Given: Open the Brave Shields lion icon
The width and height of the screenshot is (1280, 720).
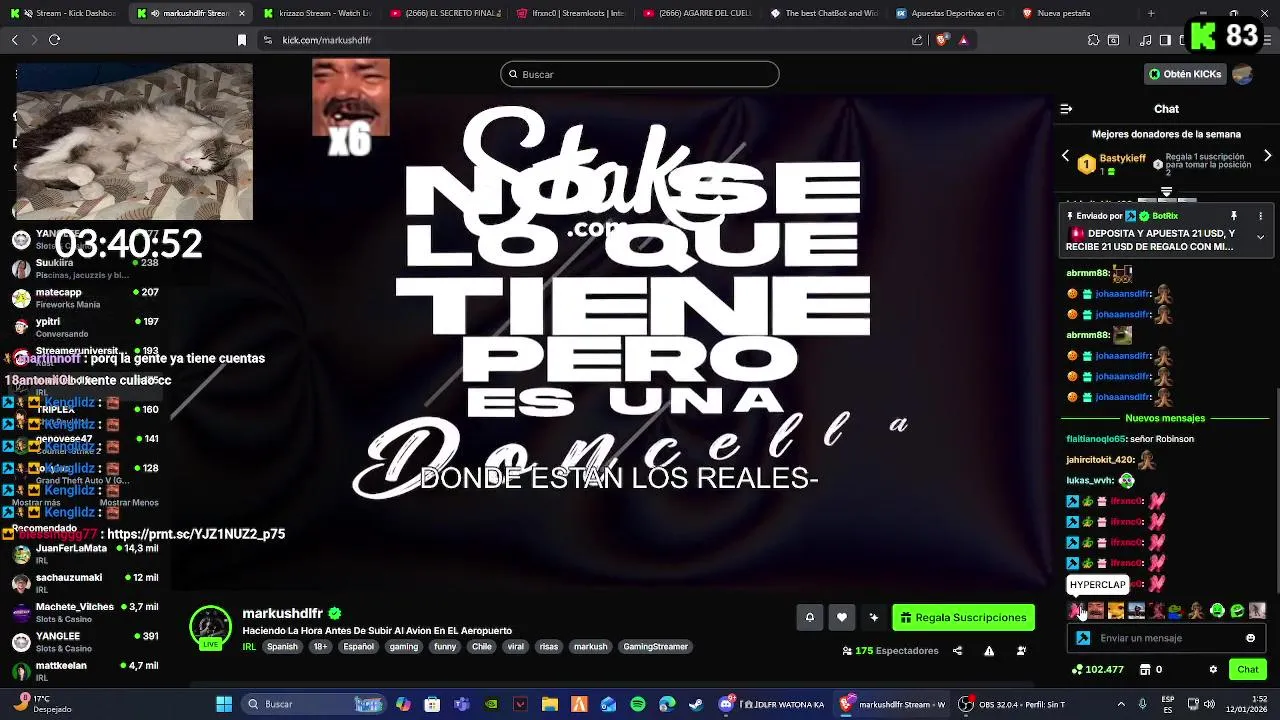Looking at the screenshot, I should [941, 40].
